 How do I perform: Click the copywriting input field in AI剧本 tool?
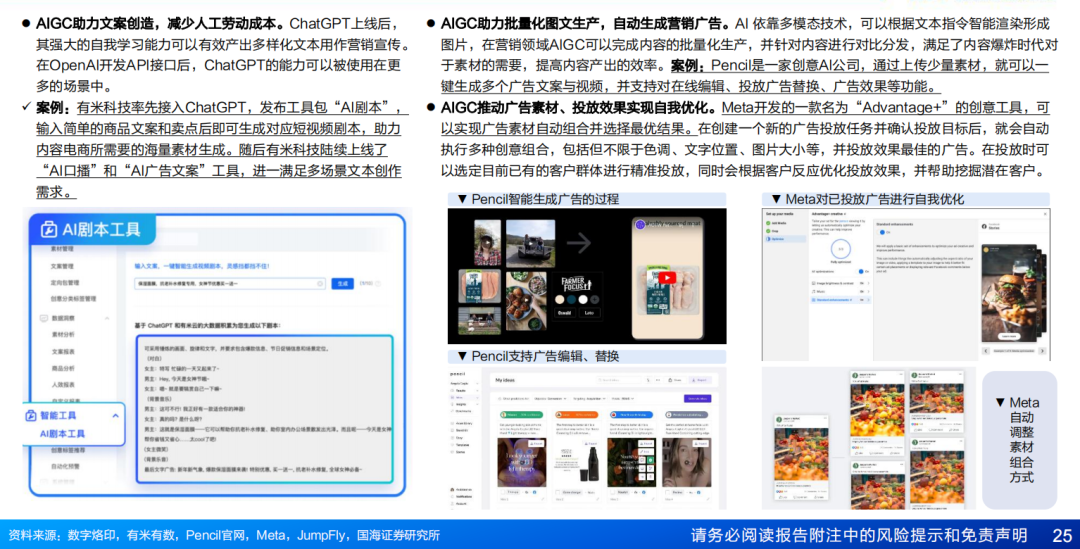tap(230, 284)
